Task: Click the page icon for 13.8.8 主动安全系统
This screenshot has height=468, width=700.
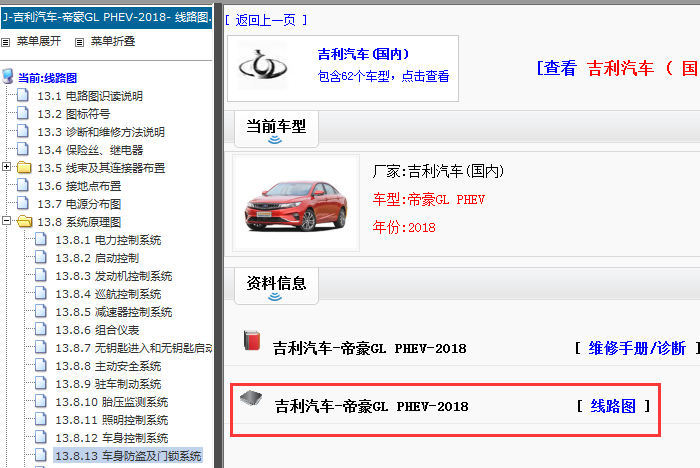Action: [41, 365]
